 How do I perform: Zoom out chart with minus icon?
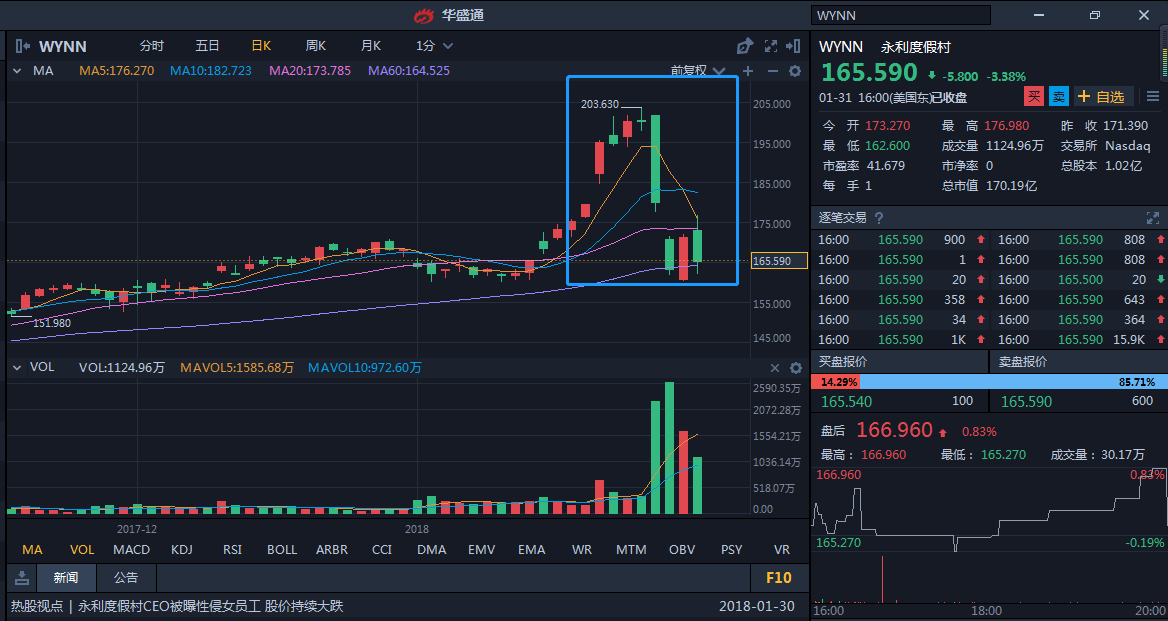pos(772,71)
